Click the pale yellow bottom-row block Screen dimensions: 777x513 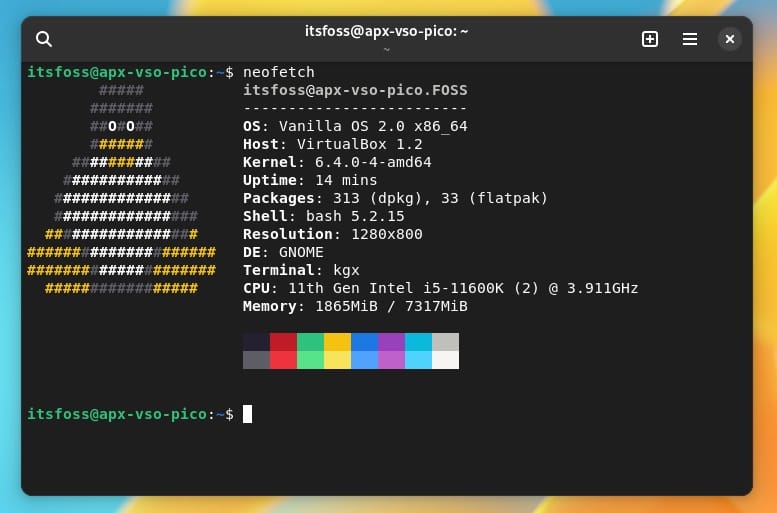[337, 360]
